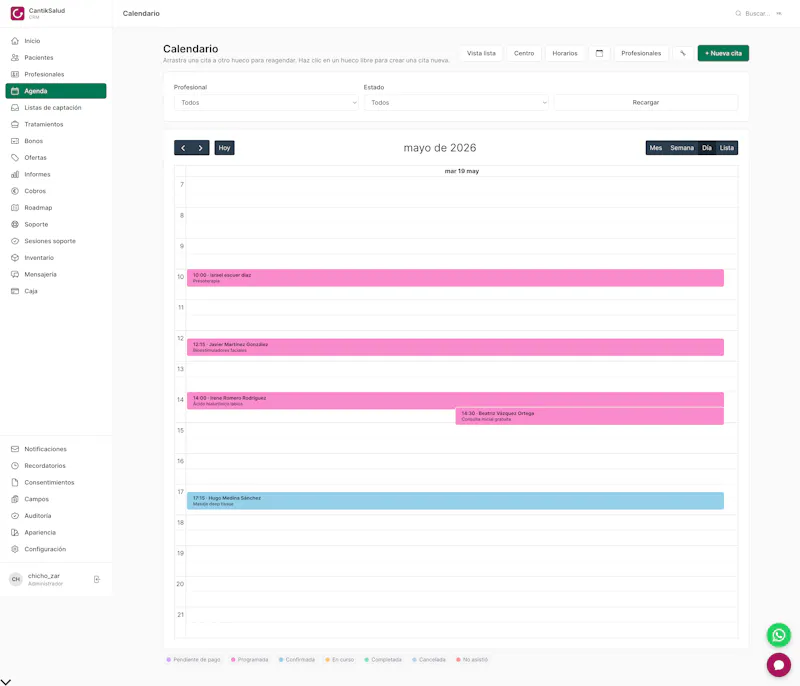800x686 pixels.
Task: Open Ofertas tag icon
Action: (15, 158)
